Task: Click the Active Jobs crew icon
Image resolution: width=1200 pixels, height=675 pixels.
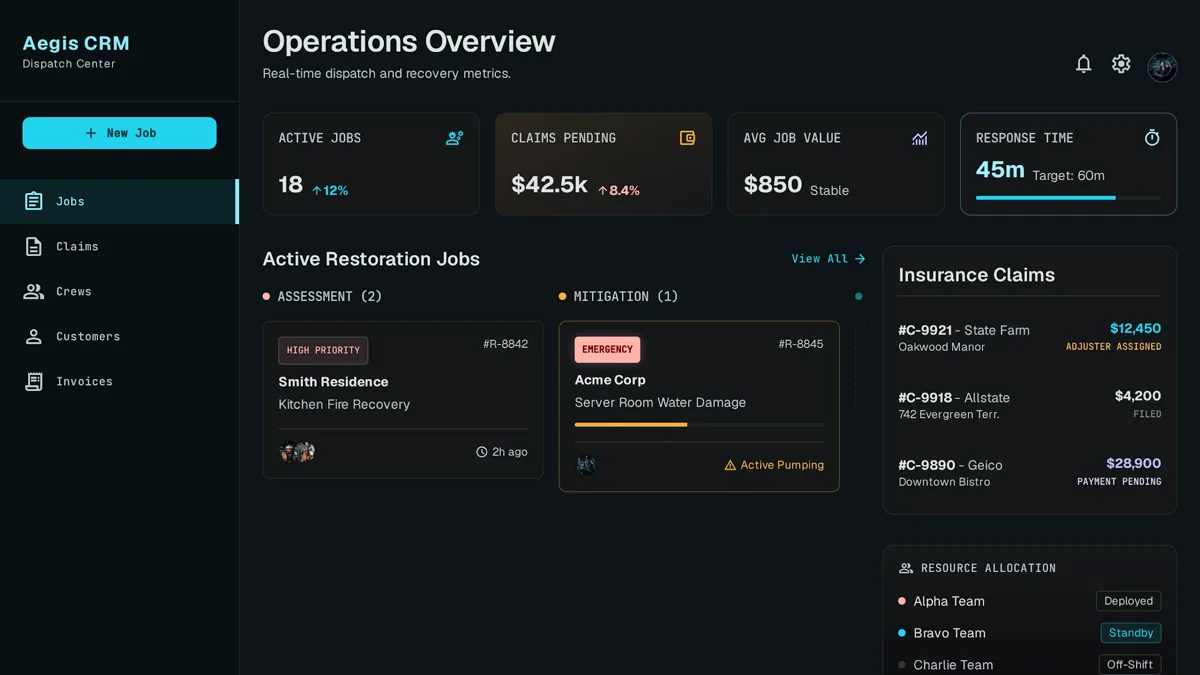Action: 454,138
